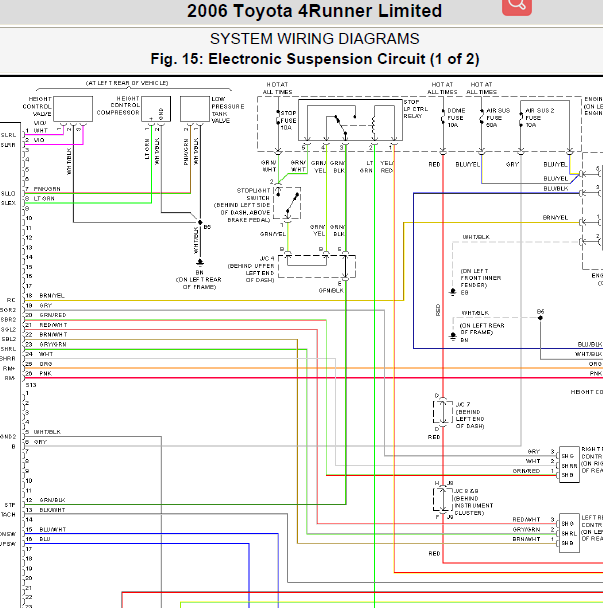Click the 'GRY' label under the AIR SUS 2 fuse
Screen dimensions: 603x608
512,164
